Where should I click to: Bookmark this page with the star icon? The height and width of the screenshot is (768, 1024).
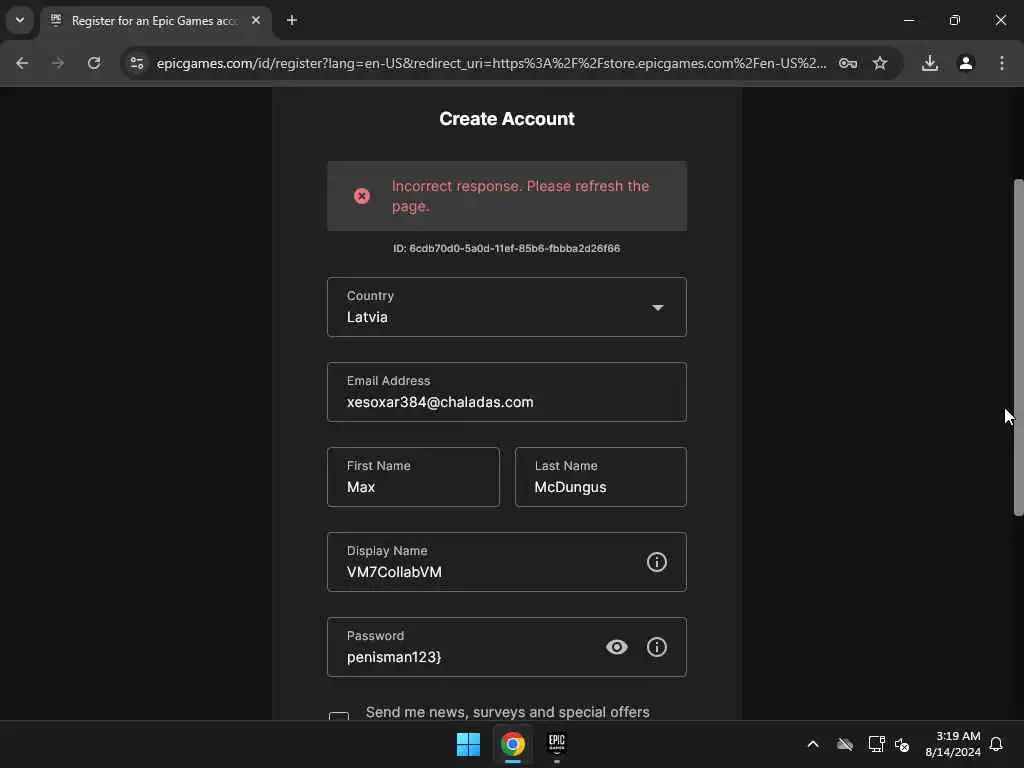pyautogui.click(x=880, y=63)
